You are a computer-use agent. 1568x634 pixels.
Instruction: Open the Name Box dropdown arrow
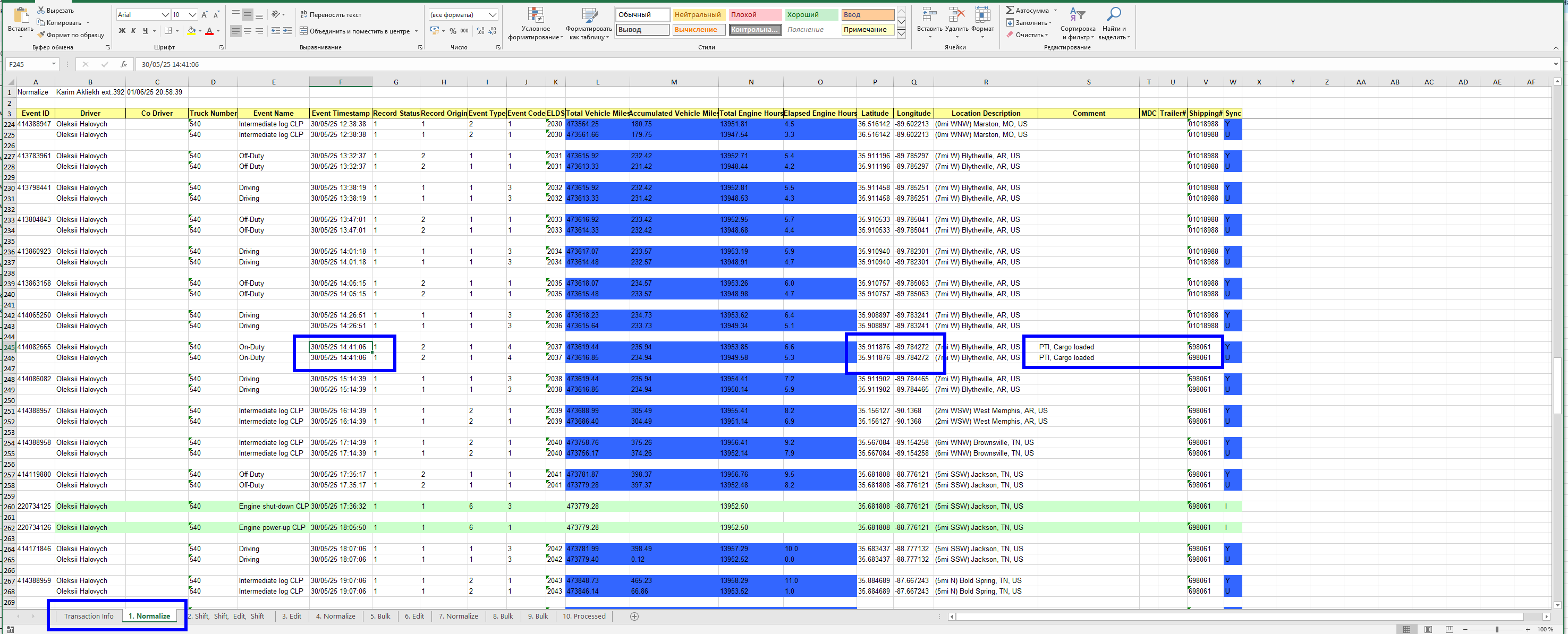(x=54, y=64)
